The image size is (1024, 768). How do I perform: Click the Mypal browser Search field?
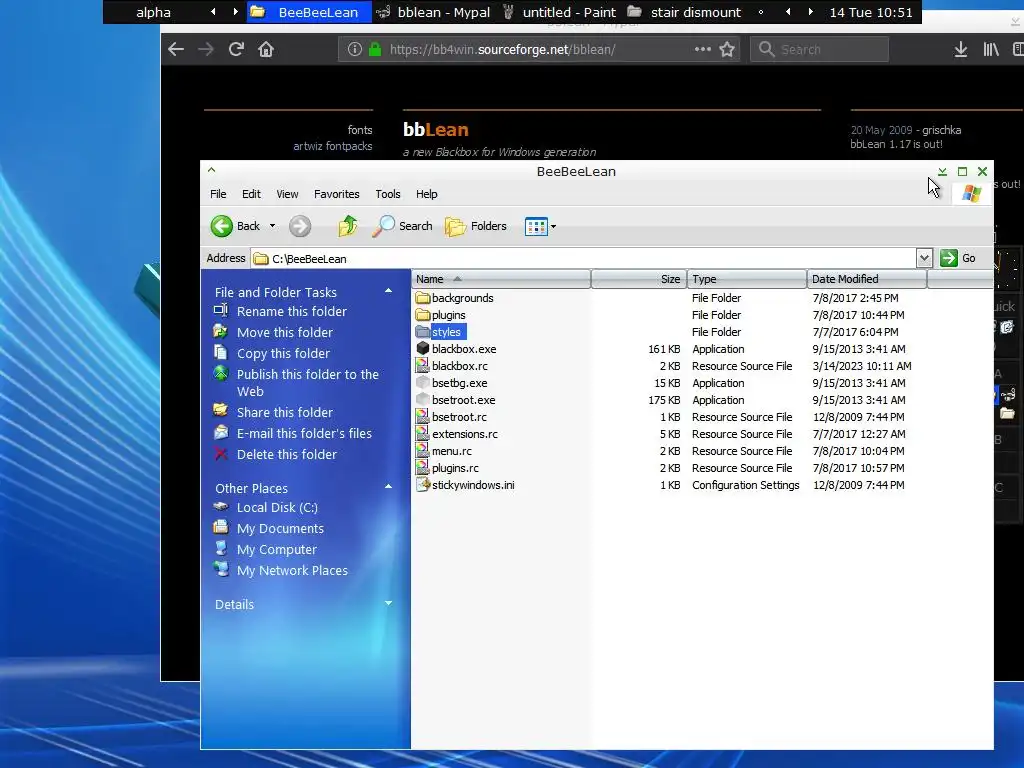(x=820, y=49)
